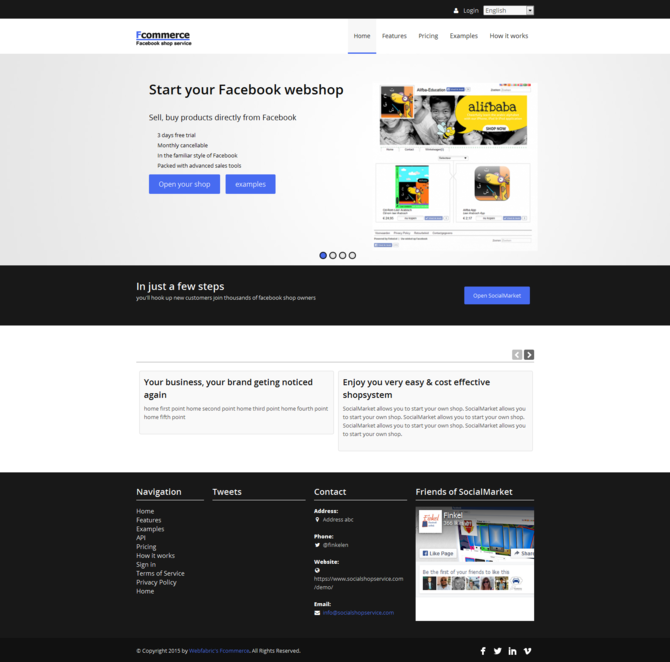Open the English language dropdown

pos(508,11)
